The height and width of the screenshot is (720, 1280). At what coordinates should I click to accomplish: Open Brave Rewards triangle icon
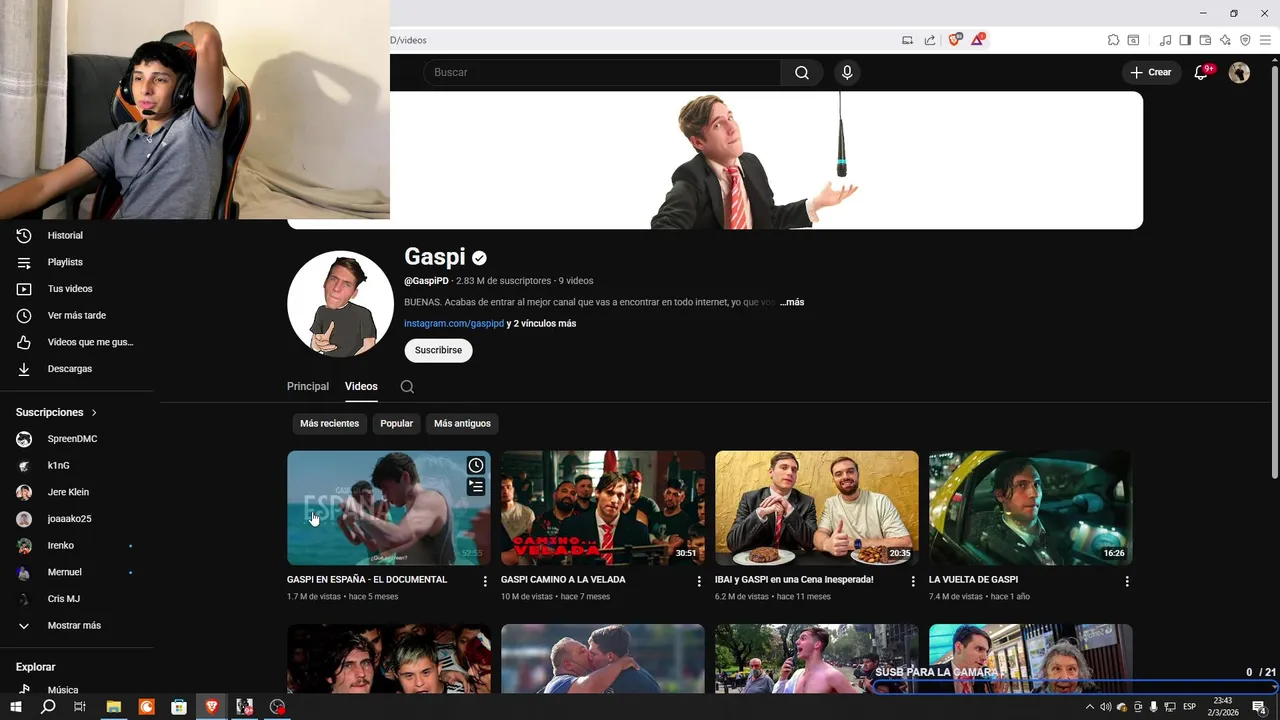coord(977,40)
